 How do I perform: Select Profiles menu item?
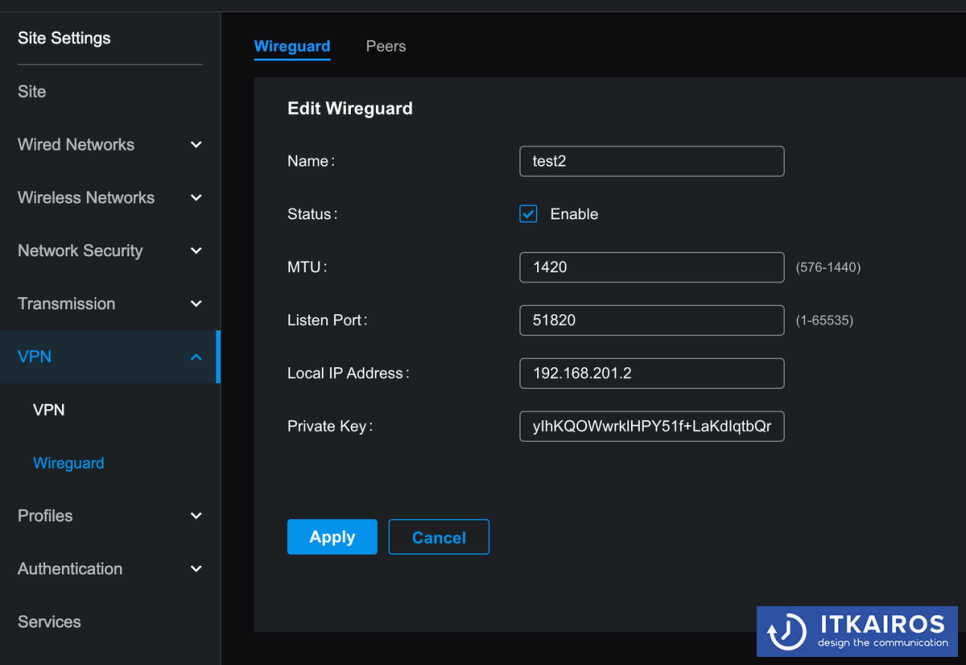(x=45, y=516)
